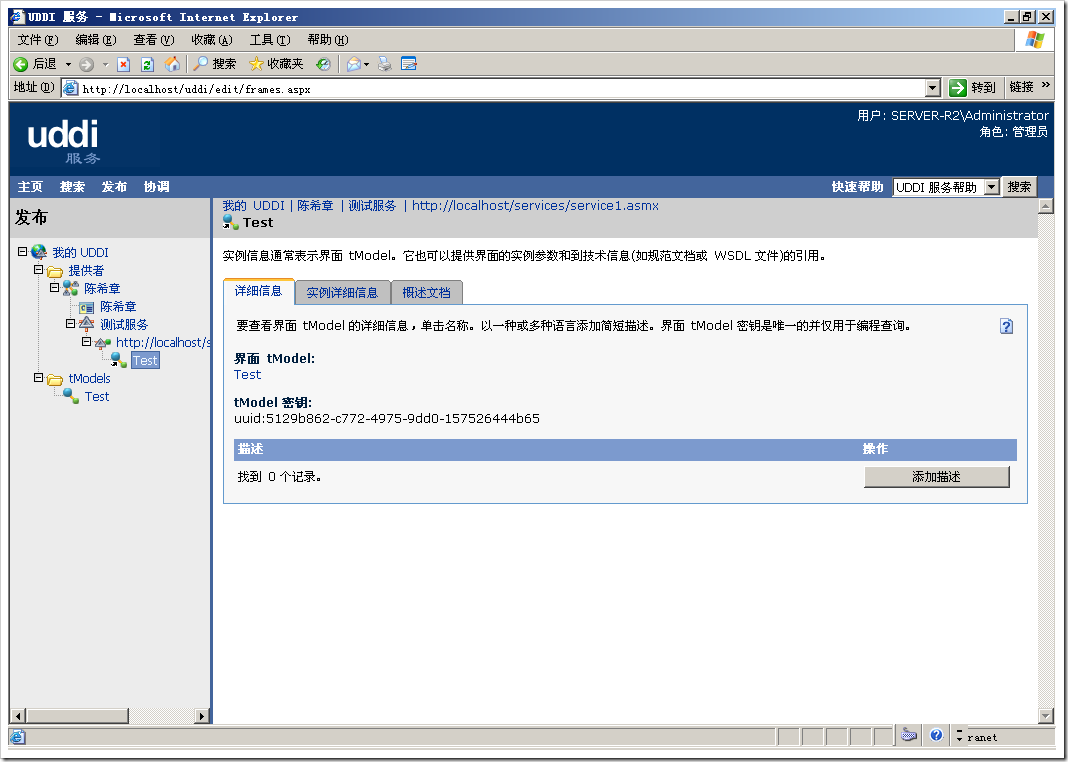
Task: Switch to the 详细信息 tab
Action: click(258, 291)
